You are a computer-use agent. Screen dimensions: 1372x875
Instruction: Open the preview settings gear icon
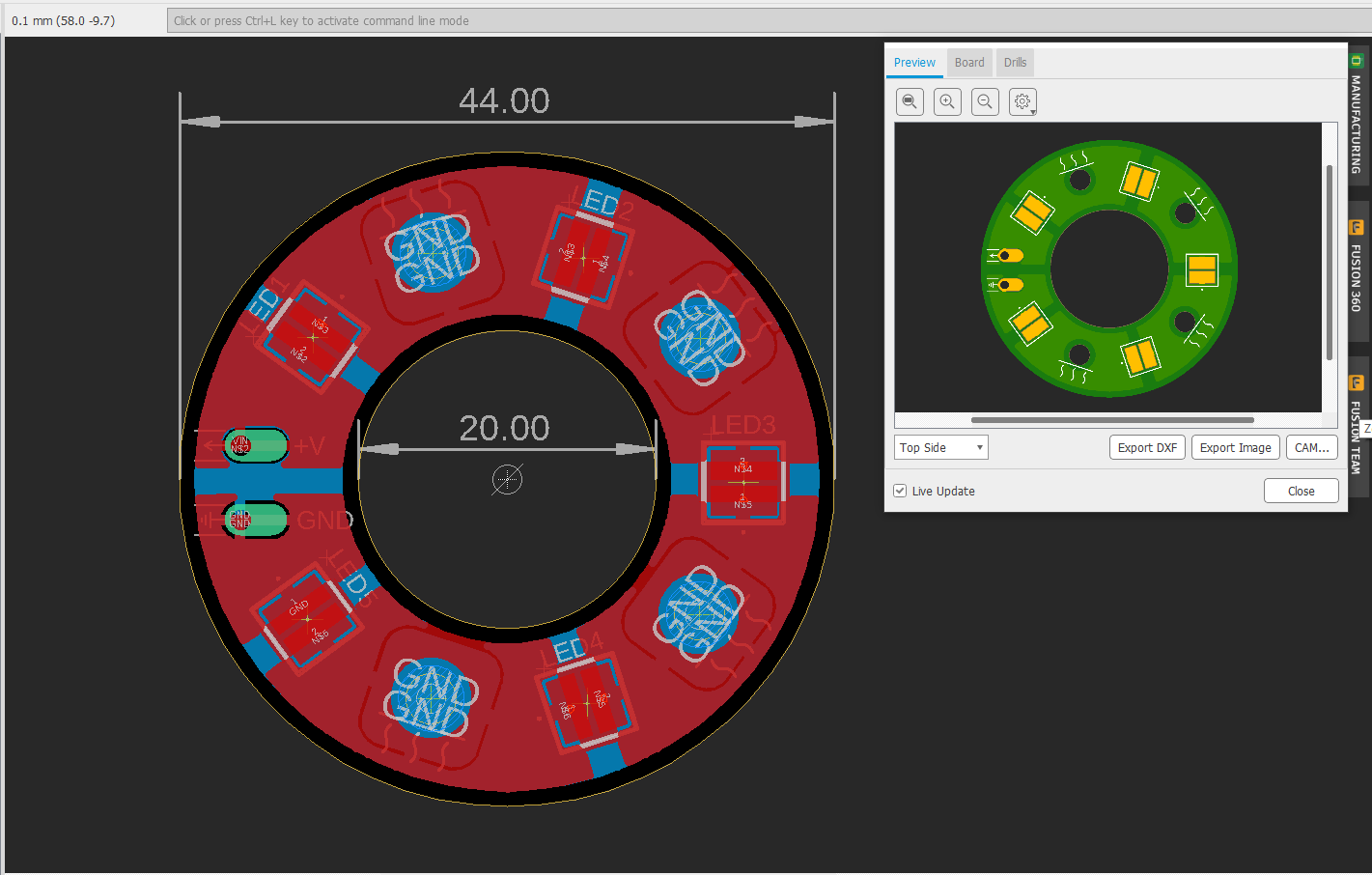1021,101
